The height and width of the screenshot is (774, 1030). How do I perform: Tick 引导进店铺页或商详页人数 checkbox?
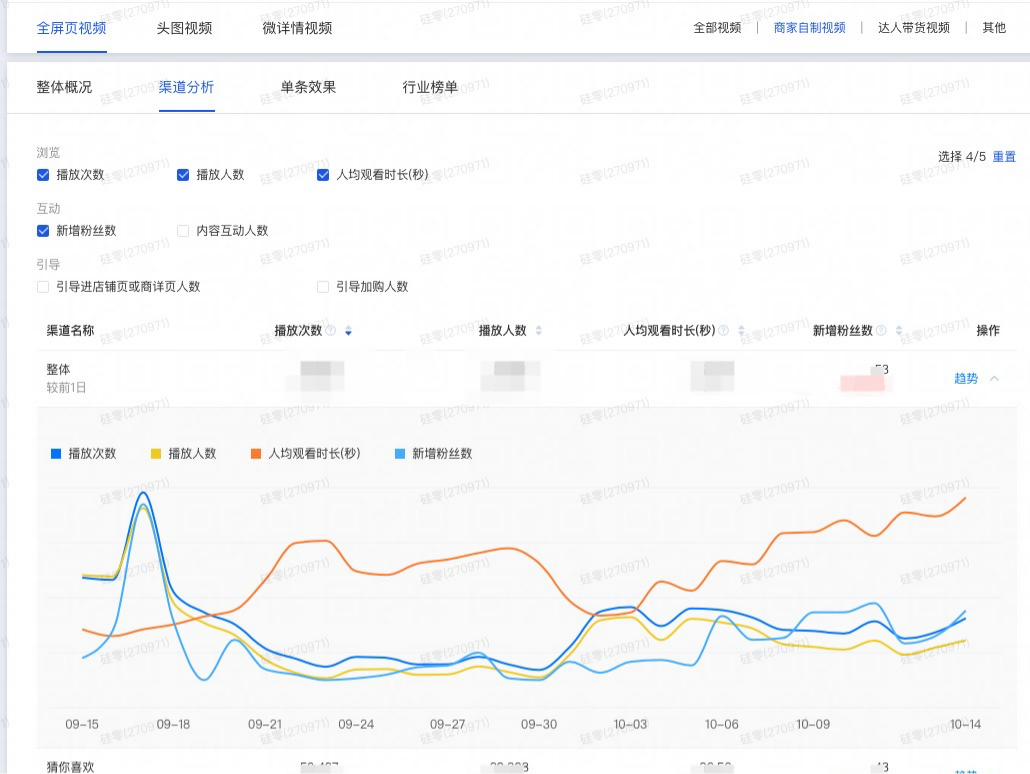(43, 287)
